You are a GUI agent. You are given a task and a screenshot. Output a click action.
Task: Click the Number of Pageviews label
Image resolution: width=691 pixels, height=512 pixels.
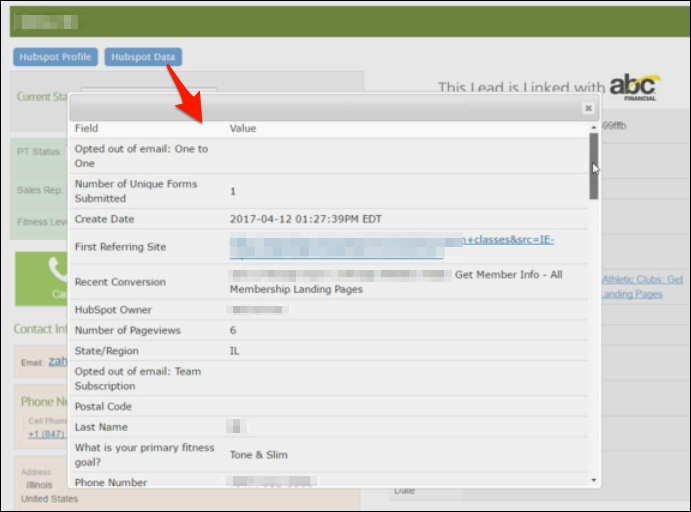tap(128, 330)
